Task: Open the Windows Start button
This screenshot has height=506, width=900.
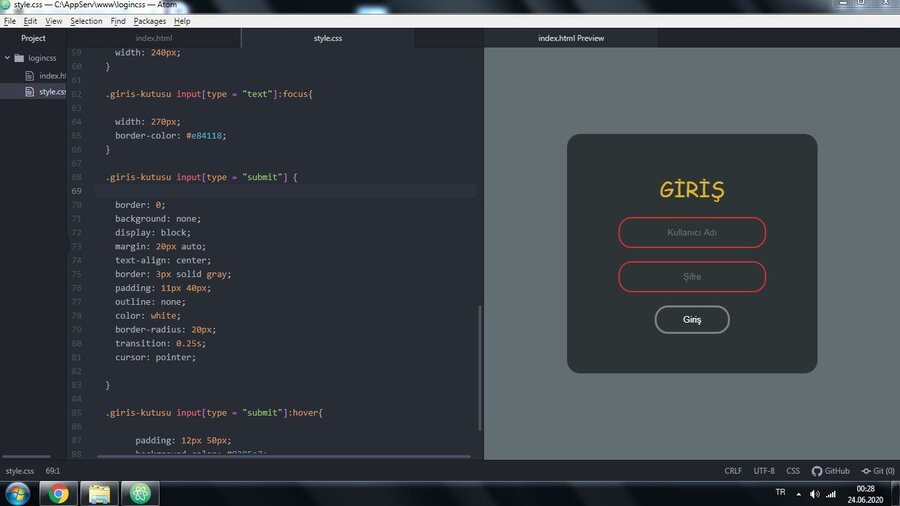Action: coord(18,493)
